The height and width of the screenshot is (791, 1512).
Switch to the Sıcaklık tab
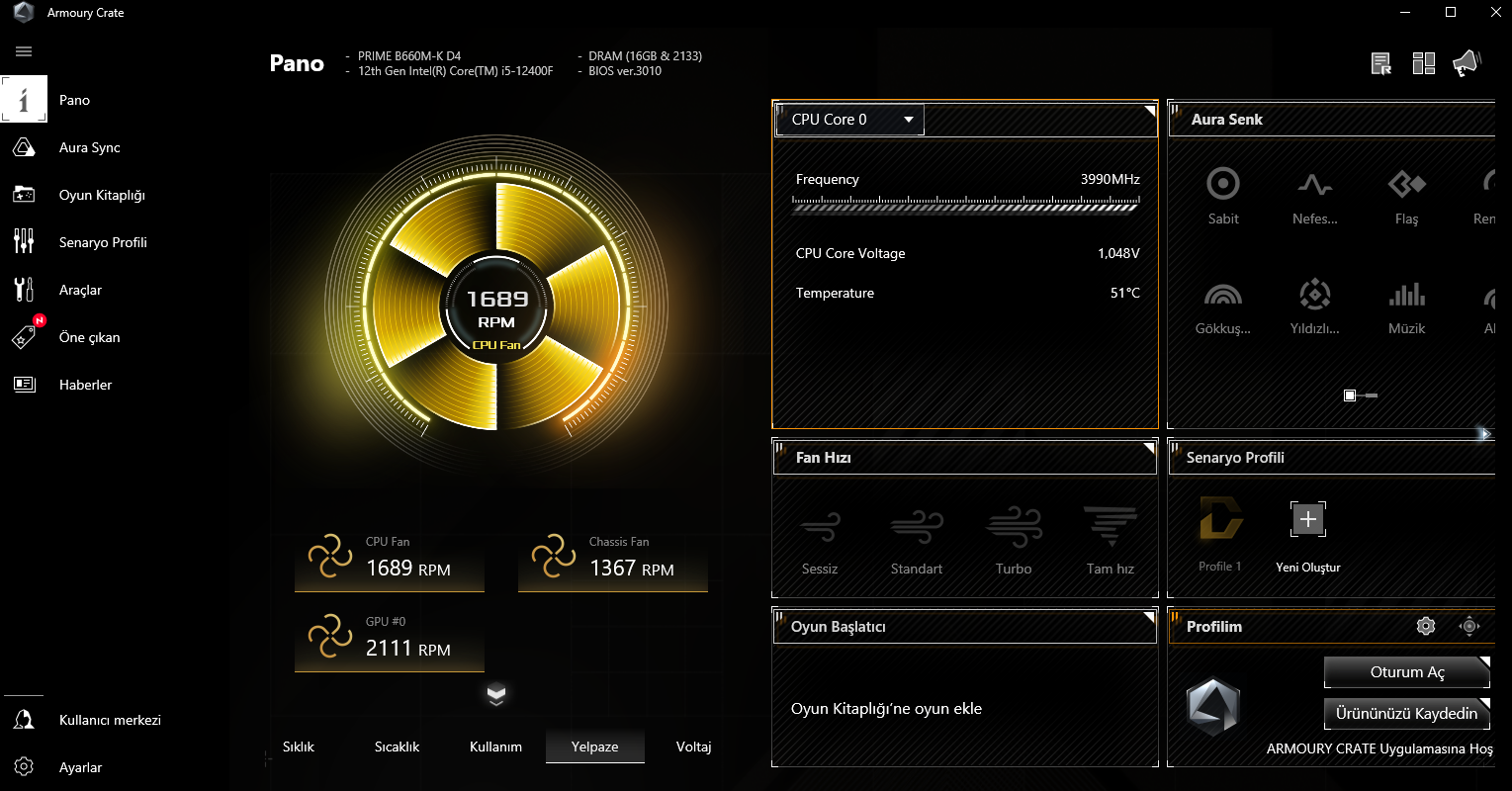pos(397,747)
